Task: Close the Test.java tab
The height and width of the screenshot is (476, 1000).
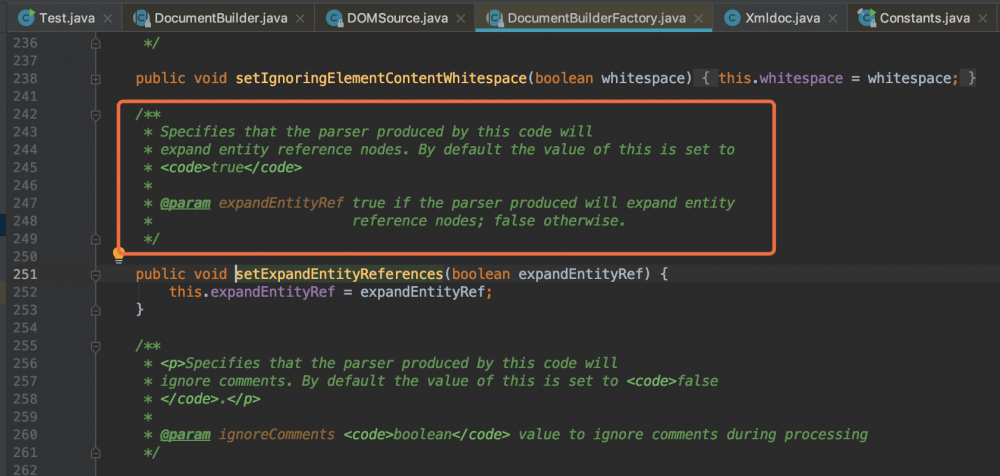Action: 108,17
